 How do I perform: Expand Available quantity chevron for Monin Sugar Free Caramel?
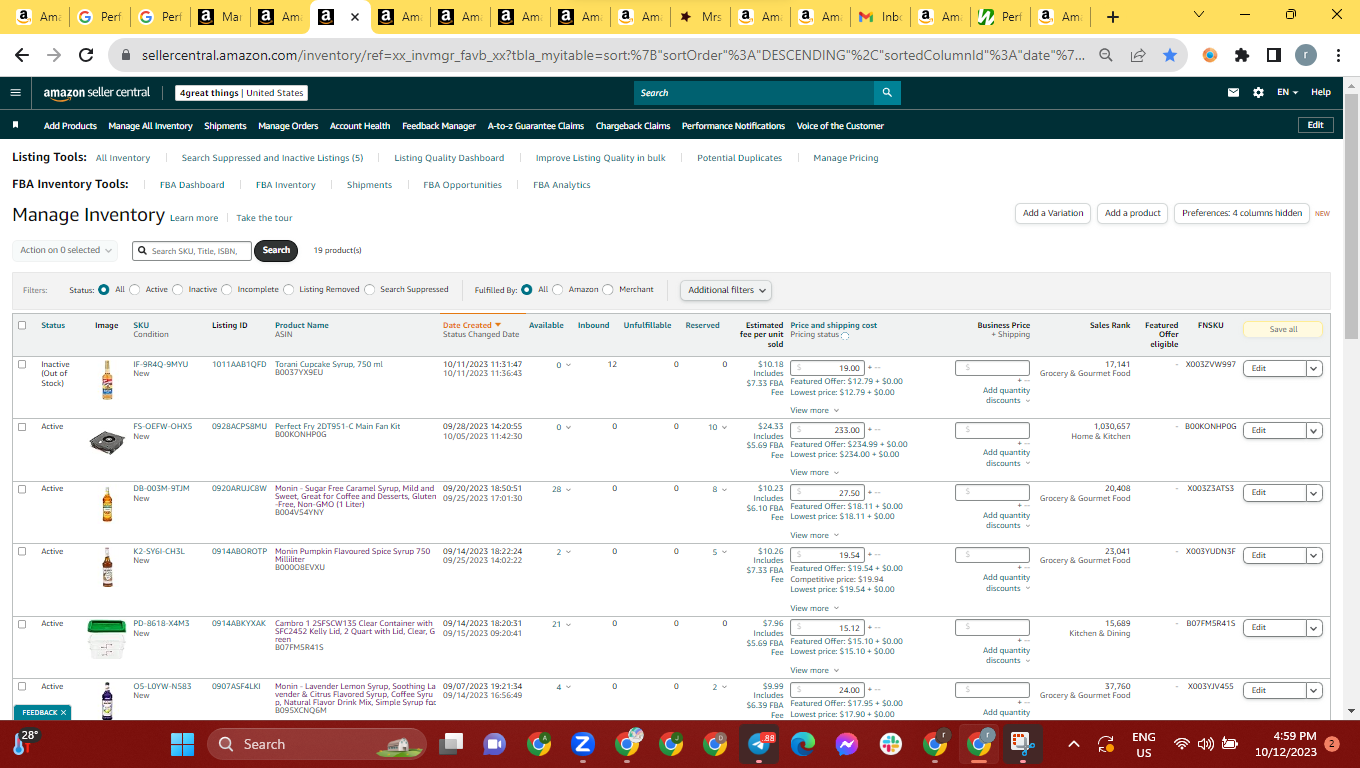coord(569,490)
